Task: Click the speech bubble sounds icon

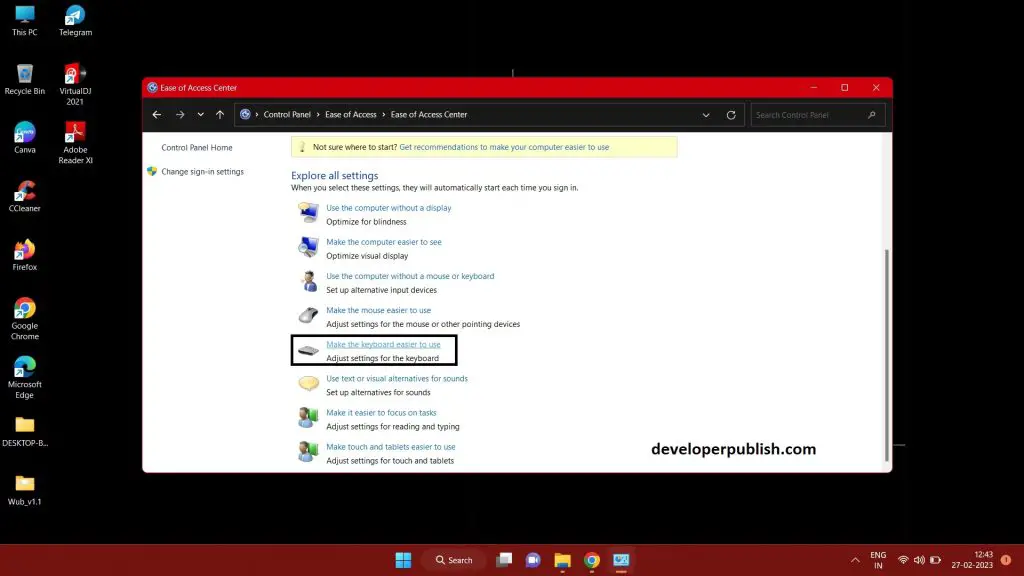Action: [308, 383]
